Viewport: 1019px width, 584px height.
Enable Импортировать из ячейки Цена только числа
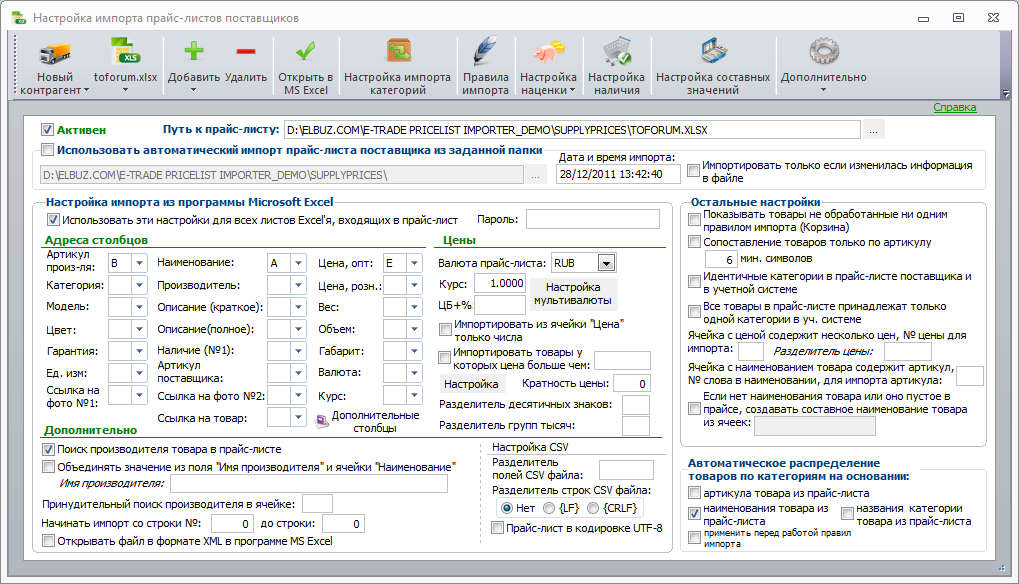(x=445, y=330)
